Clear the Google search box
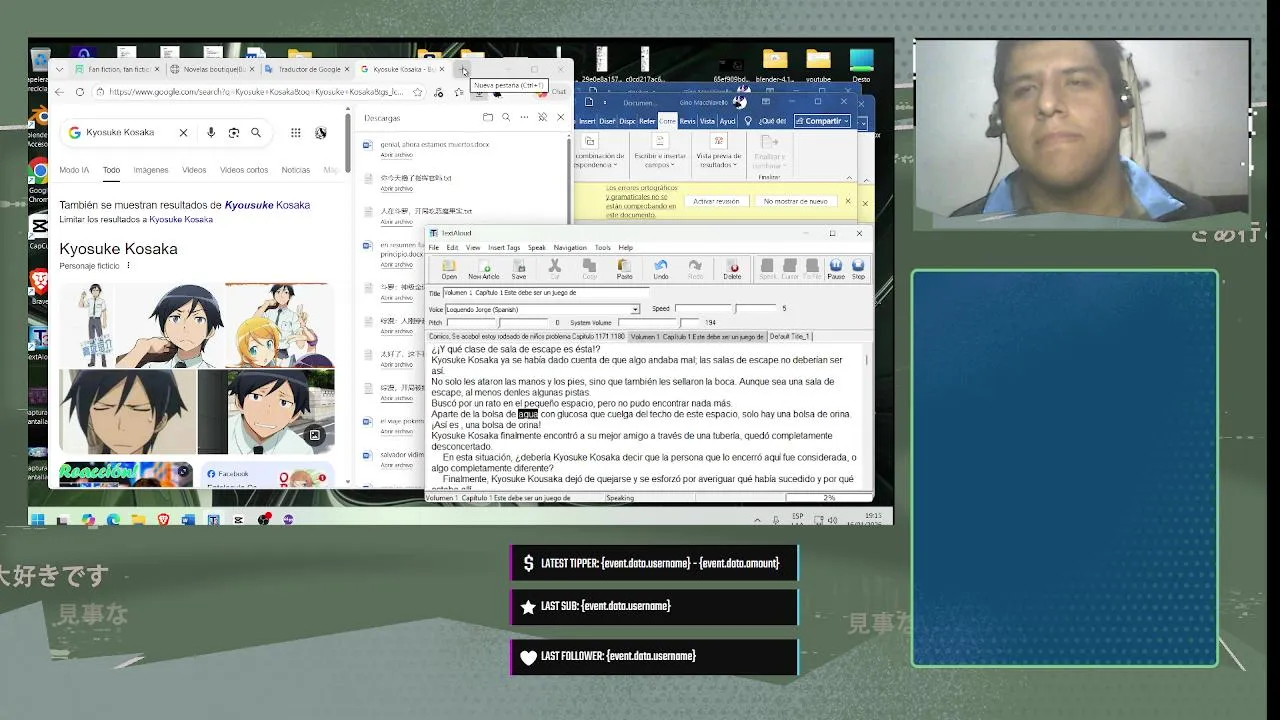 (183, 132)
